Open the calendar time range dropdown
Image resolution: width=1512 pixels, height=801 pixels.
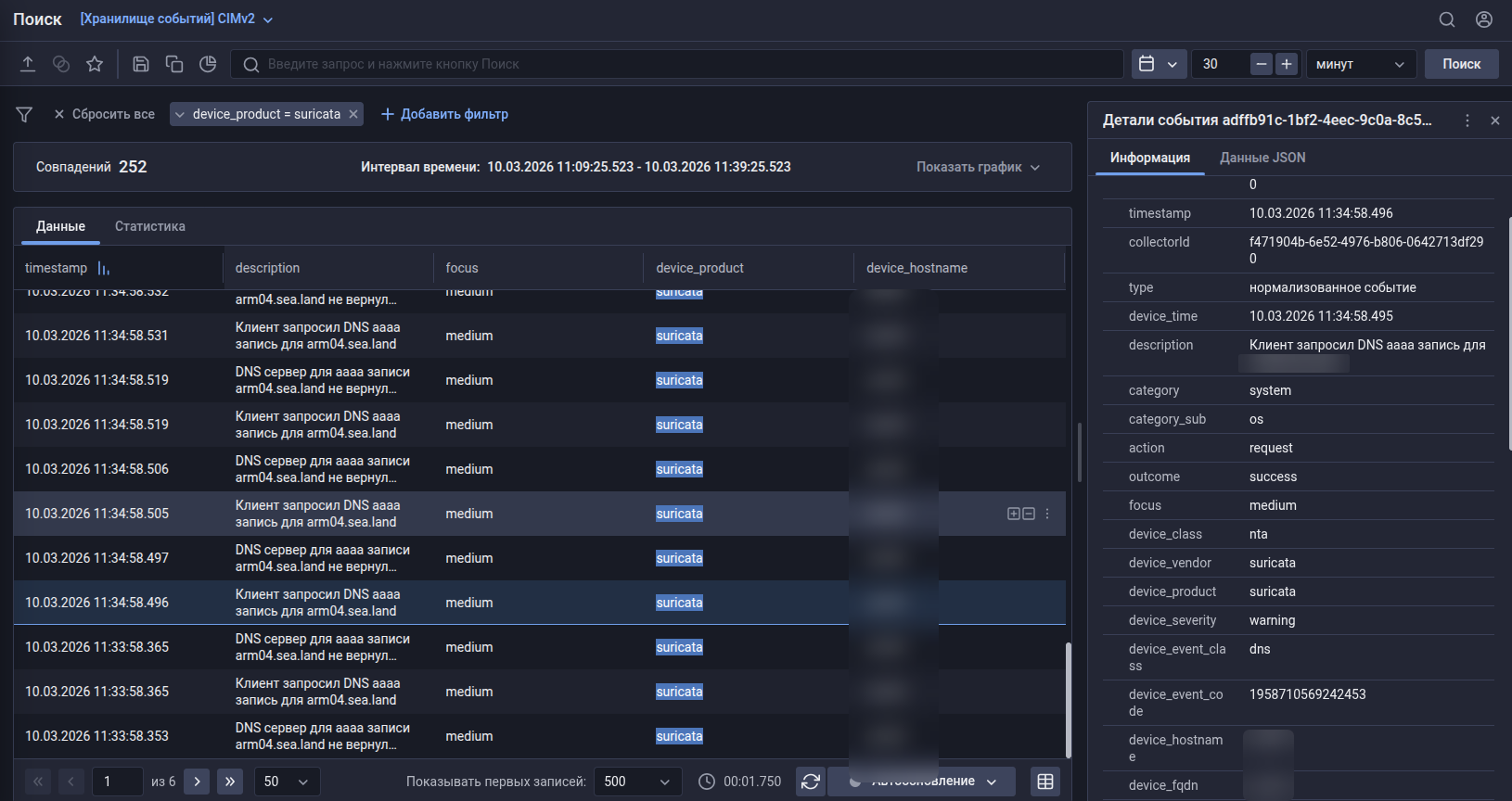coord(1159,64)
